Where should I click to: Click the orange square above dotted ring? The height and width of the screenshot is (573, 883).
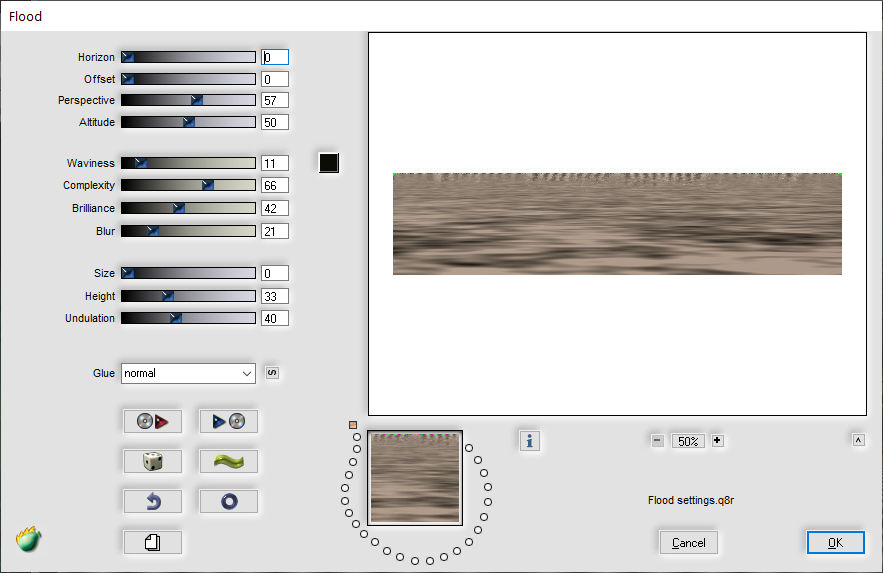click(353, 425)
